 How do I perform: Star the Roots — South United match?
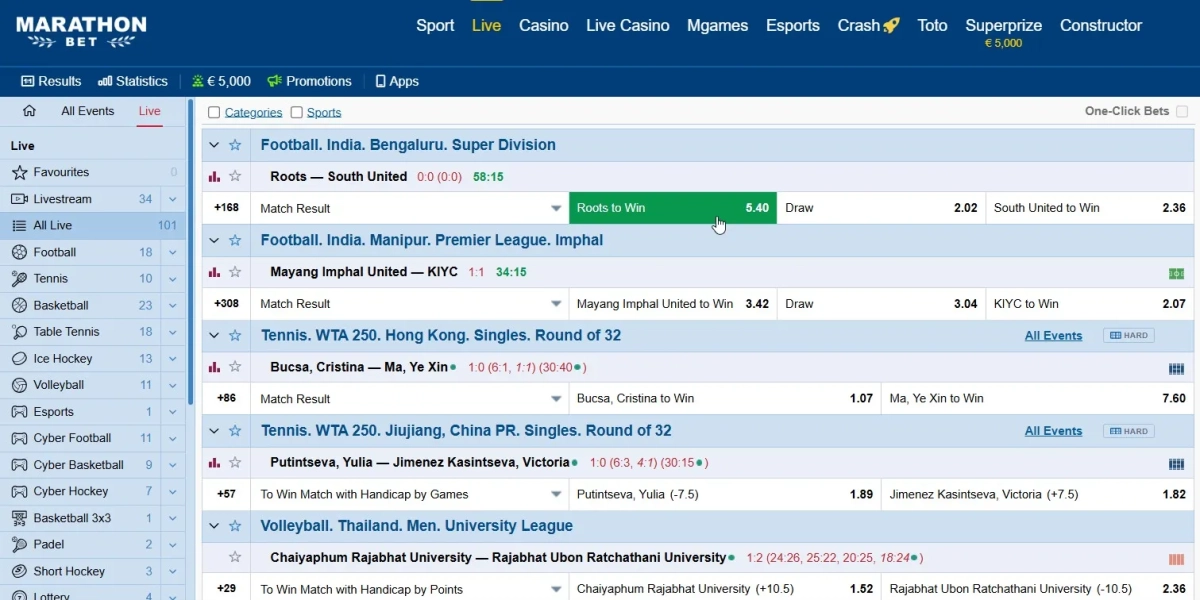[x=235, y=176]
